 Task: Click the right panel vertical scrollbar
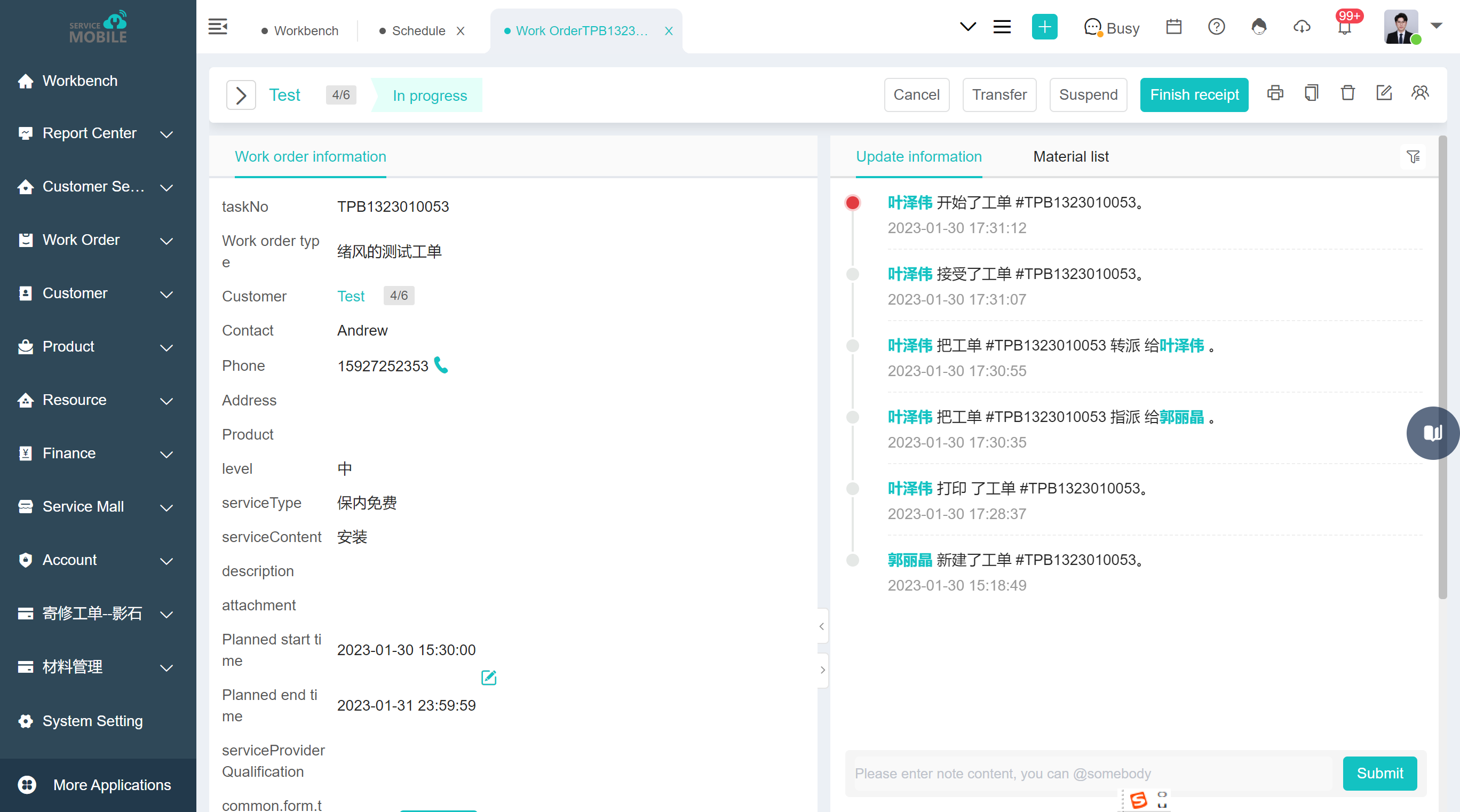click(x=1442, y=367)
